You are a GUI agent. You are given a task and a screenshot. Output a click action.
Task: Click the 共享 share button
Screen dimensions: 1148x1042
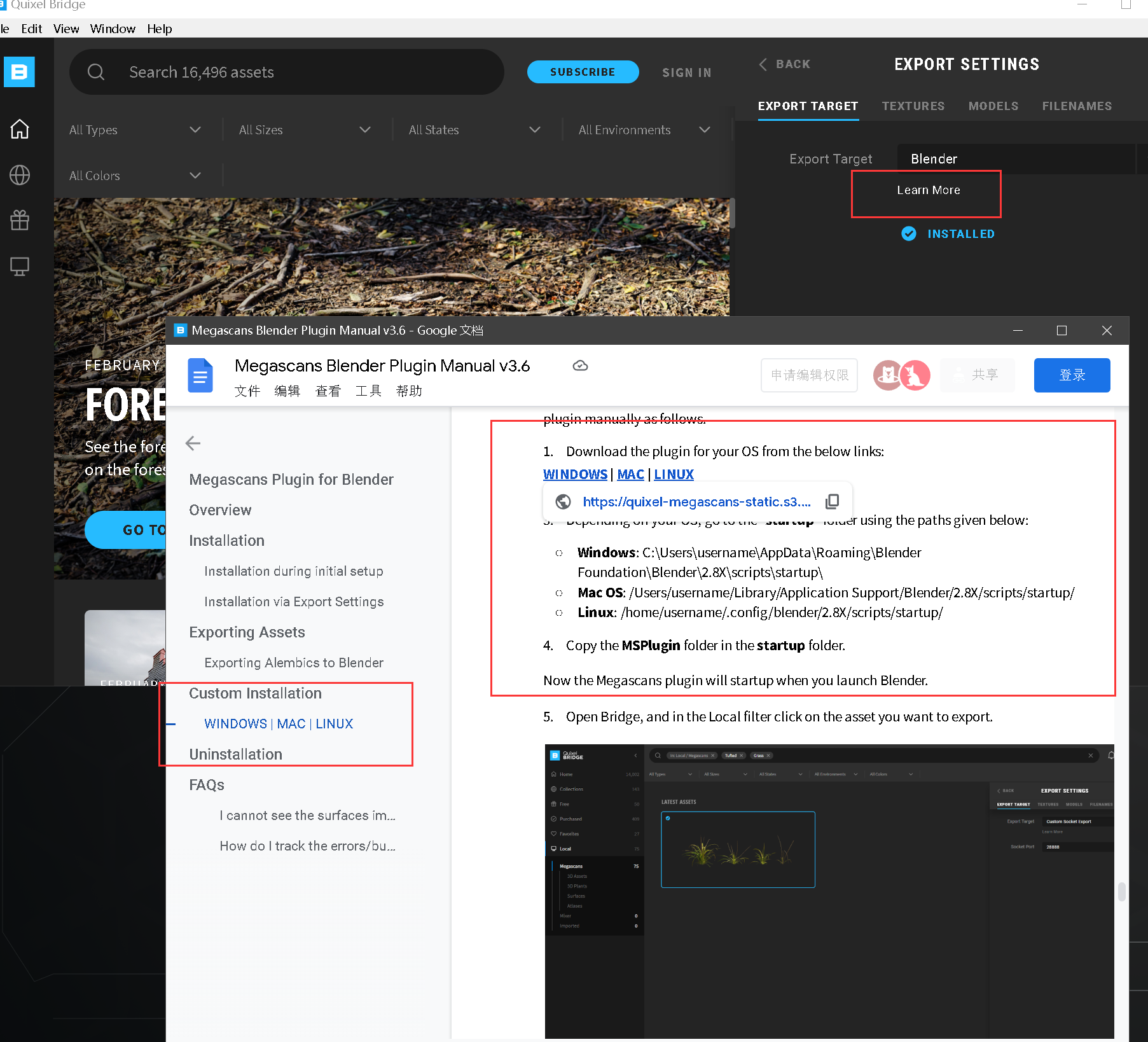977,375
